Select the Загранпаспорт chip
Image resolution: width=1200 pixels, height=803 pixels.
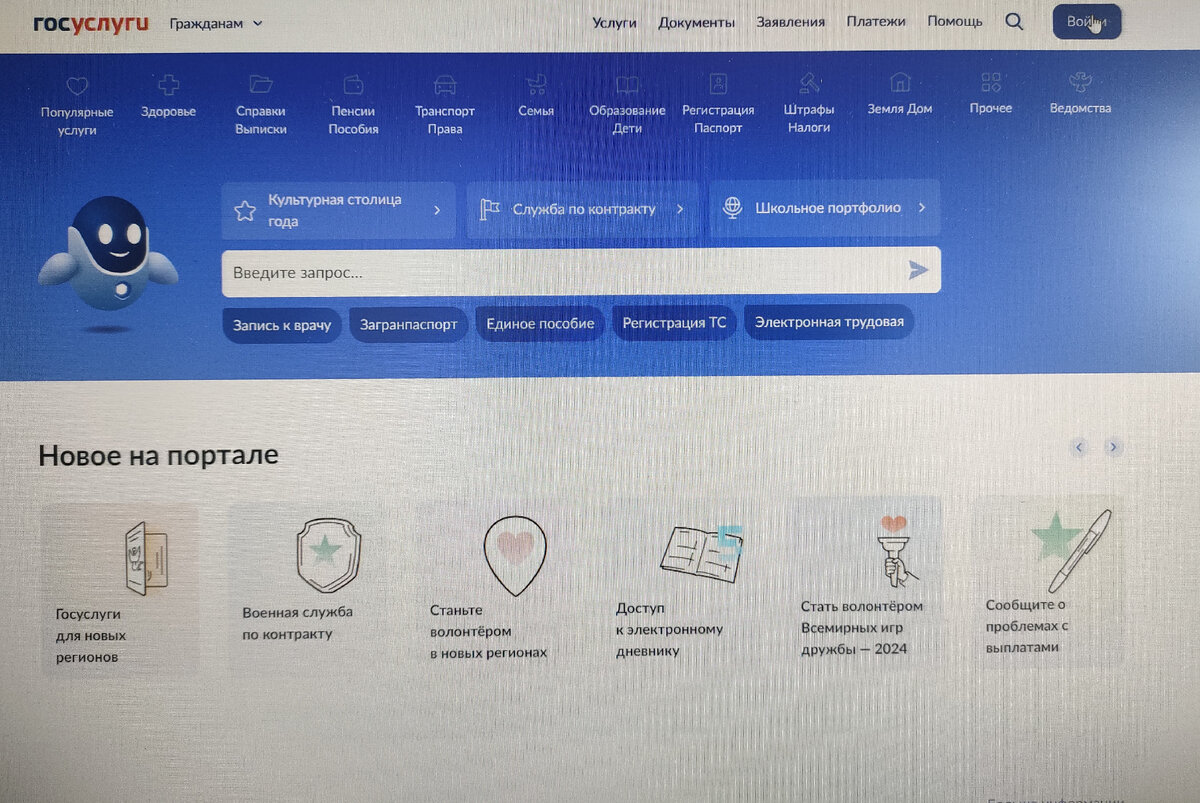[408, 325]
